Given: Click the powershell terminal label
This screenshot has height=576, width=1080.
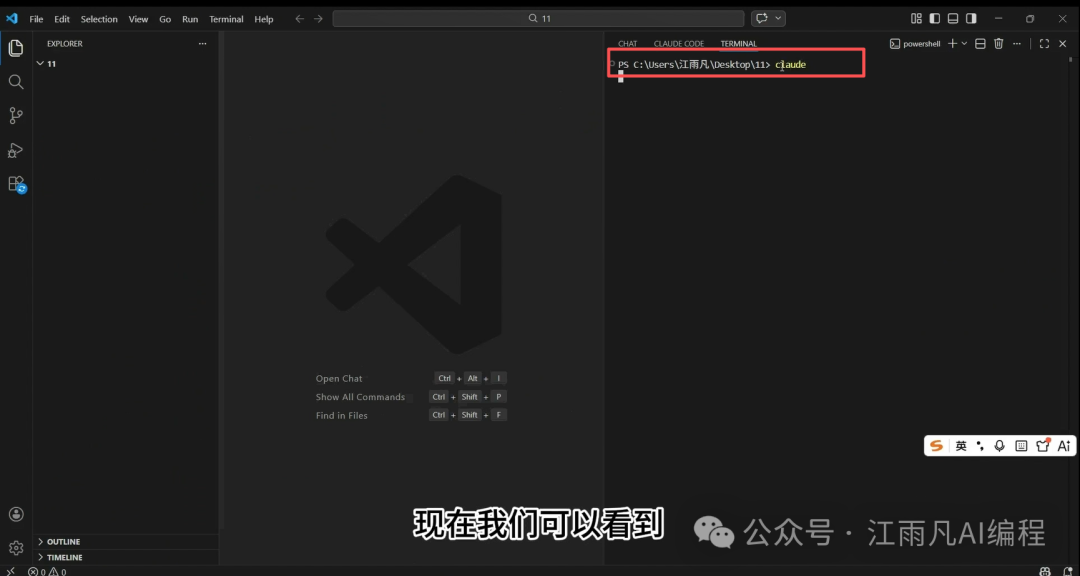Looking at the screenshot, I should [915, 43].
